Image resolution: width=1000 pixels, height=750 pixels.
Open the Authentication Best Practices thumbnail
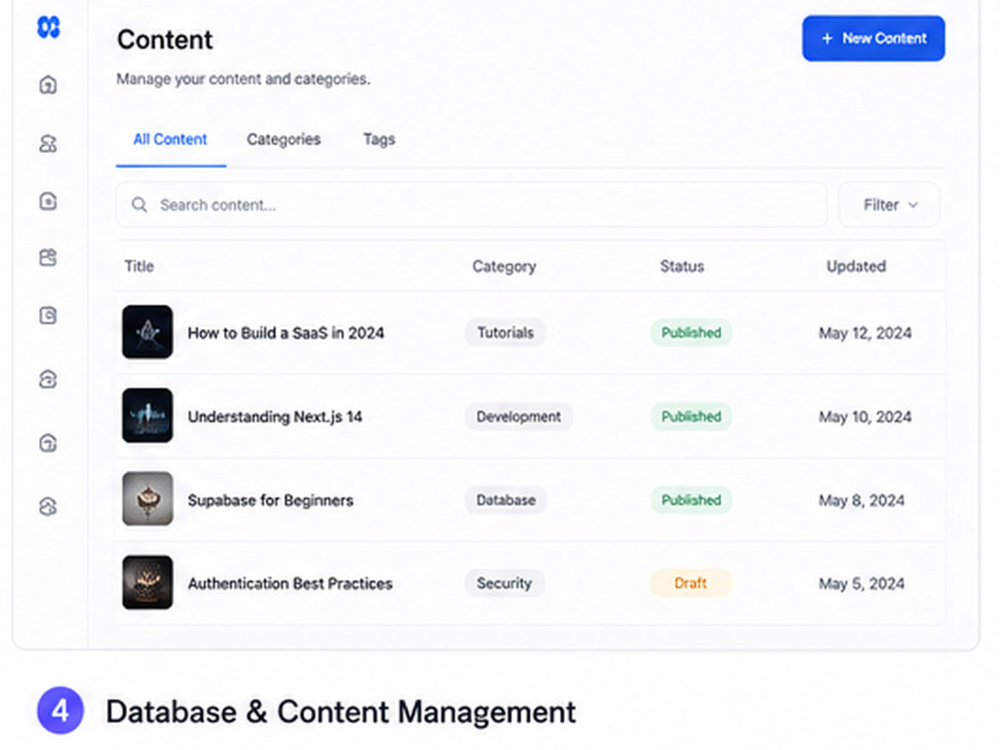147,582
